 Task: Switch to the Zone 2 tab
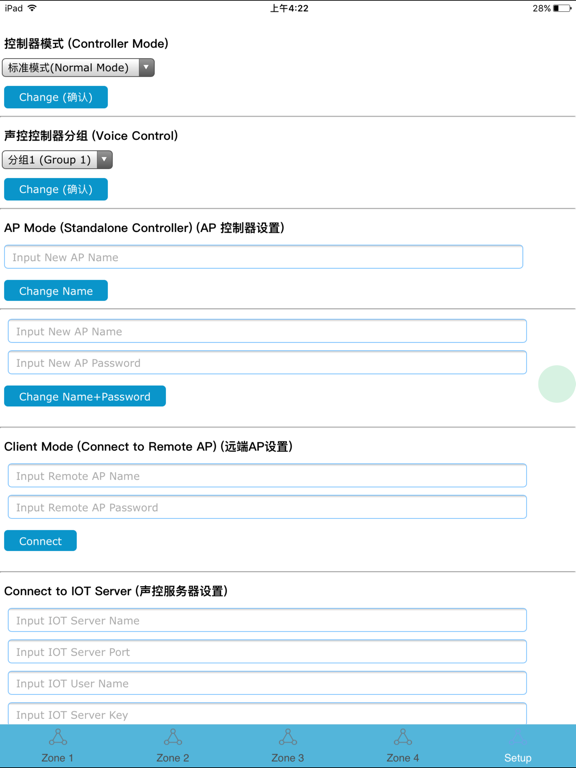point(172,746)
